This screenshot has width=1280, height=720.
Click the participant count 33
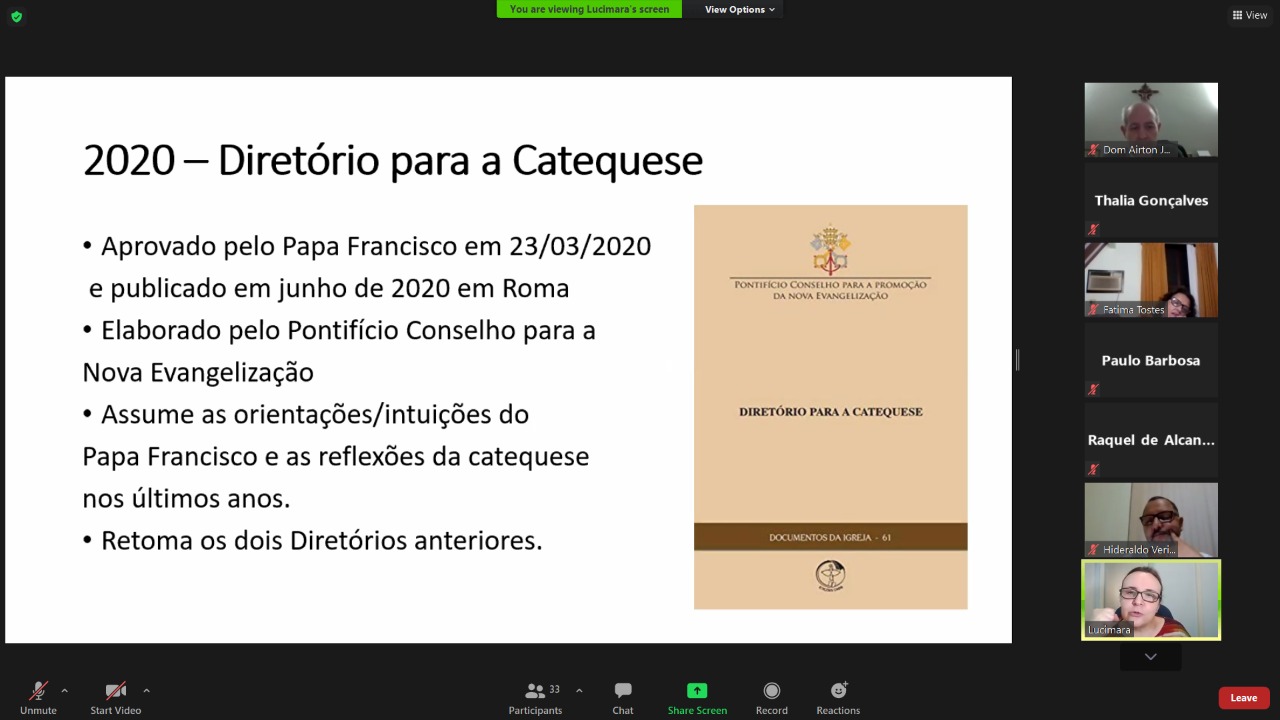554,689
